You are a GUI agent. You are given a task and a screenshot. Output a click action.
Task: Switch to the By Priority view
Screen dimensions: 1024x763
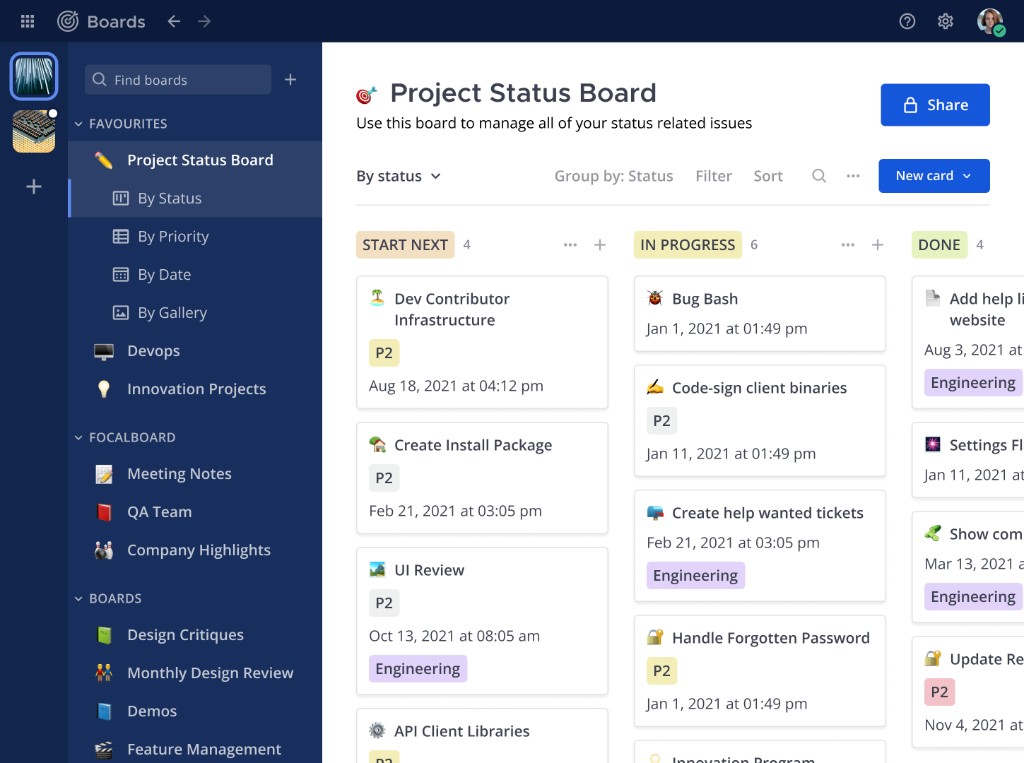195,236
